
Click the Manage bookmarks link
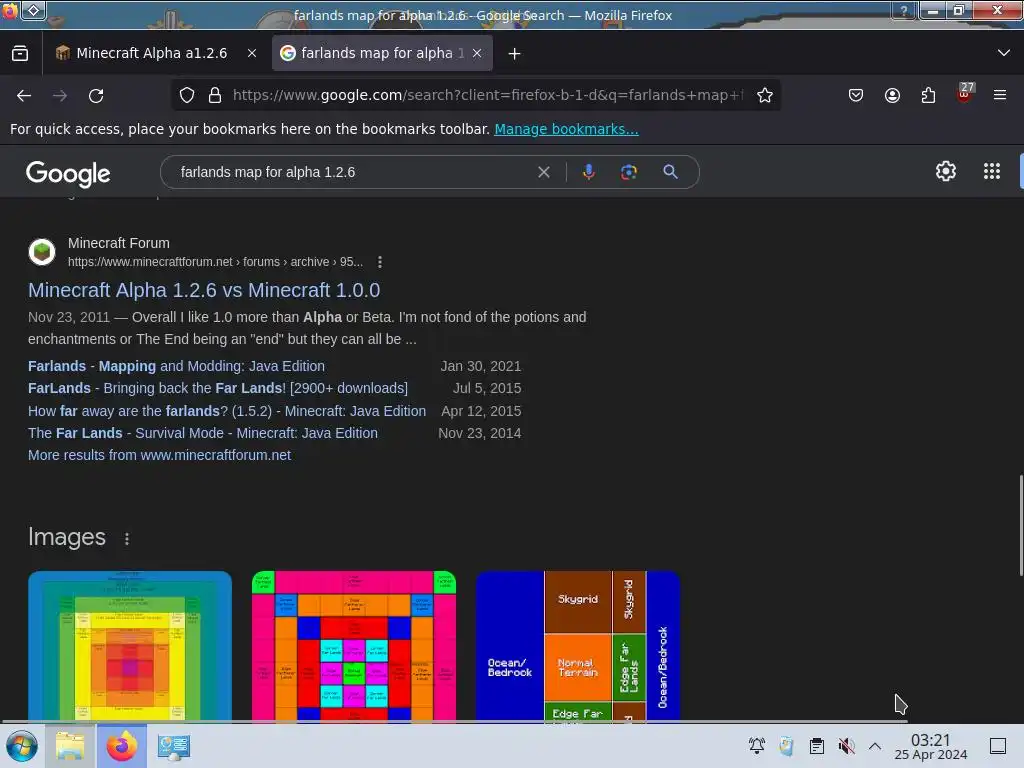(x=566, y=129)
